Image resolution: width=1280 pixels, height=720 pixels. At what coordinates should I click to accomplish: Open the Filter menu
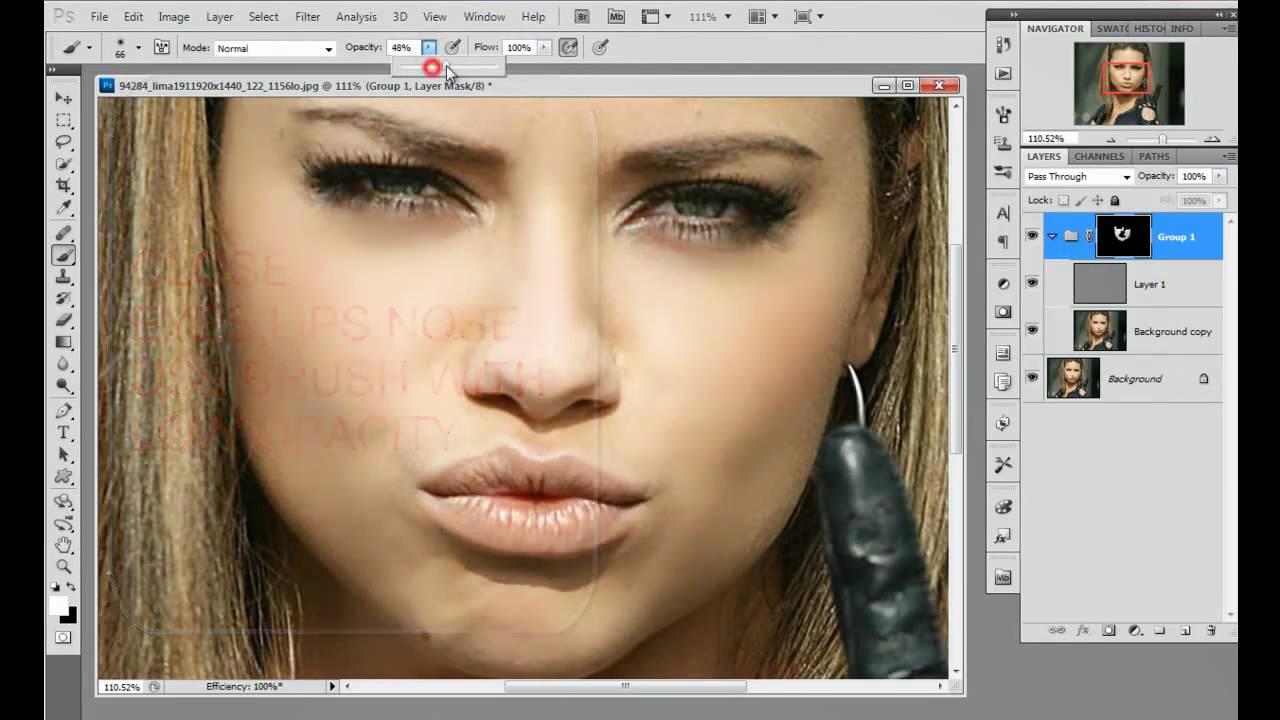pos(308,17)
